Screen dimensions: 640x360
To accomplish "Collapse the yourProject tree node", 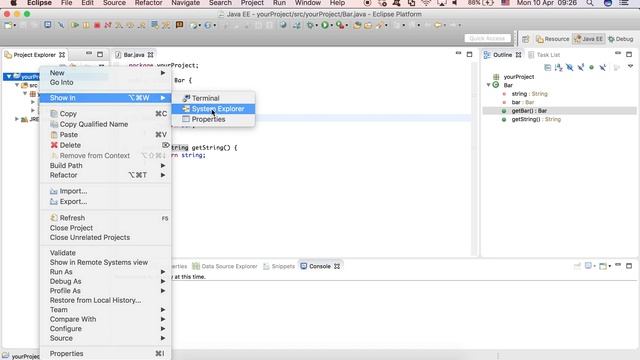I will coord(9,76).
